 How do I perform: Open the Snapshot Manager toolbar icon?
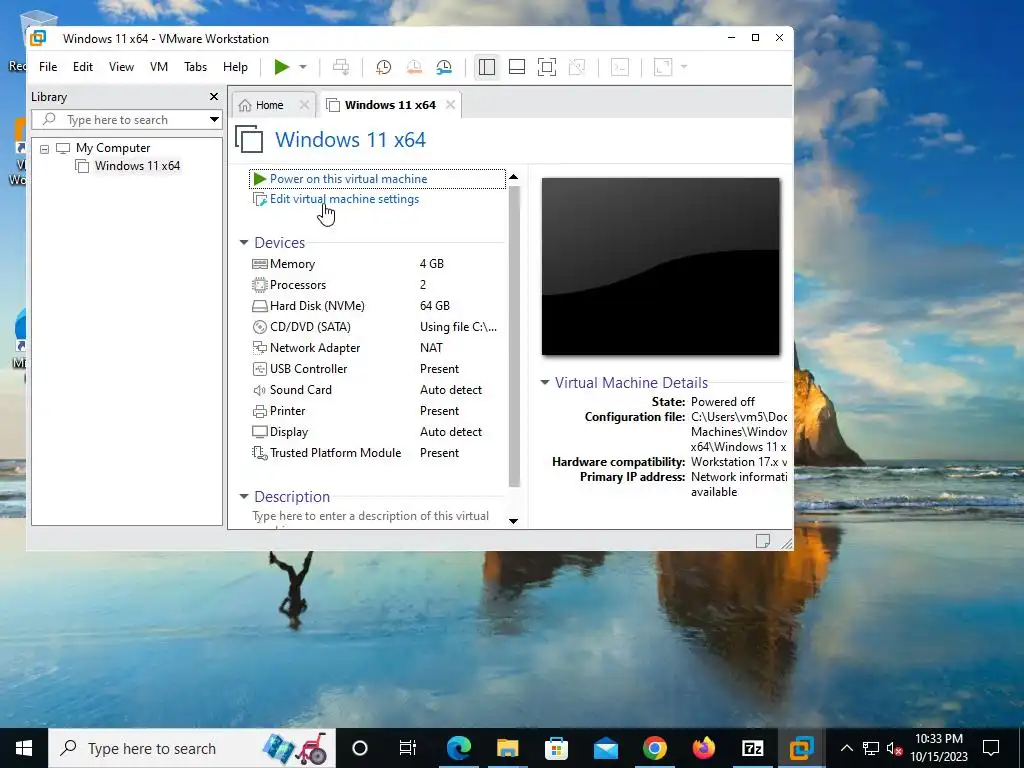[444, 67]
